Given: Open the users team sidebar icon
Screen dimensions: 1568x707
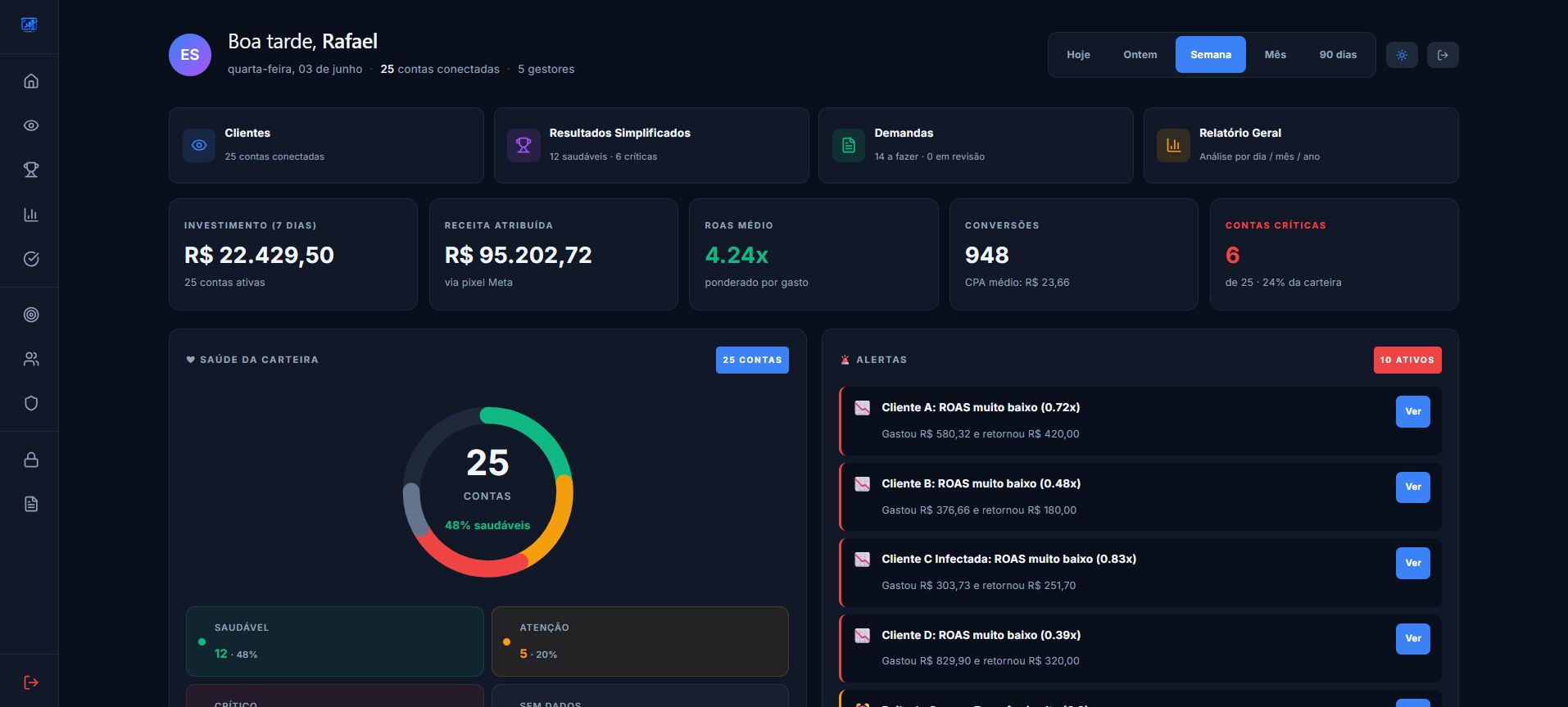Looking at the screenshot, I should [x=31, y=359].
